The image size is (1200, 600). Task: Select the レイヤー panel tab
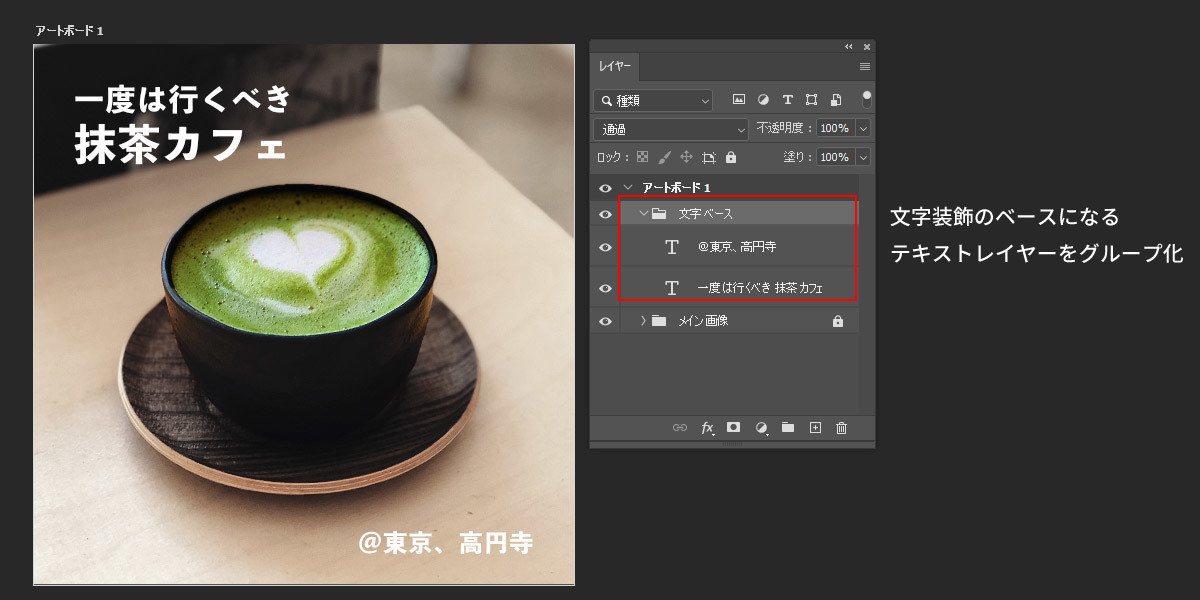pos(615,66)
